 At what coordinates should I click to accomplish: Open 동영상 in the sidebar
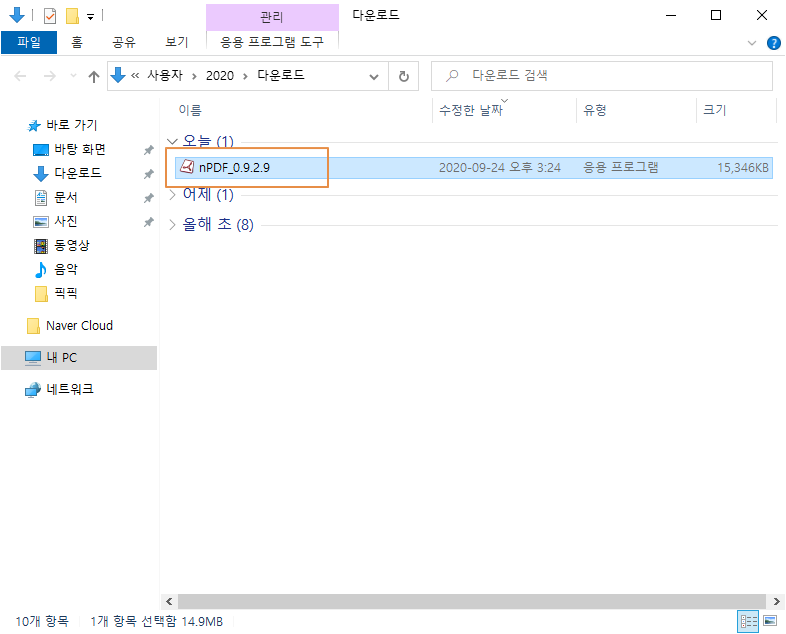62,246
